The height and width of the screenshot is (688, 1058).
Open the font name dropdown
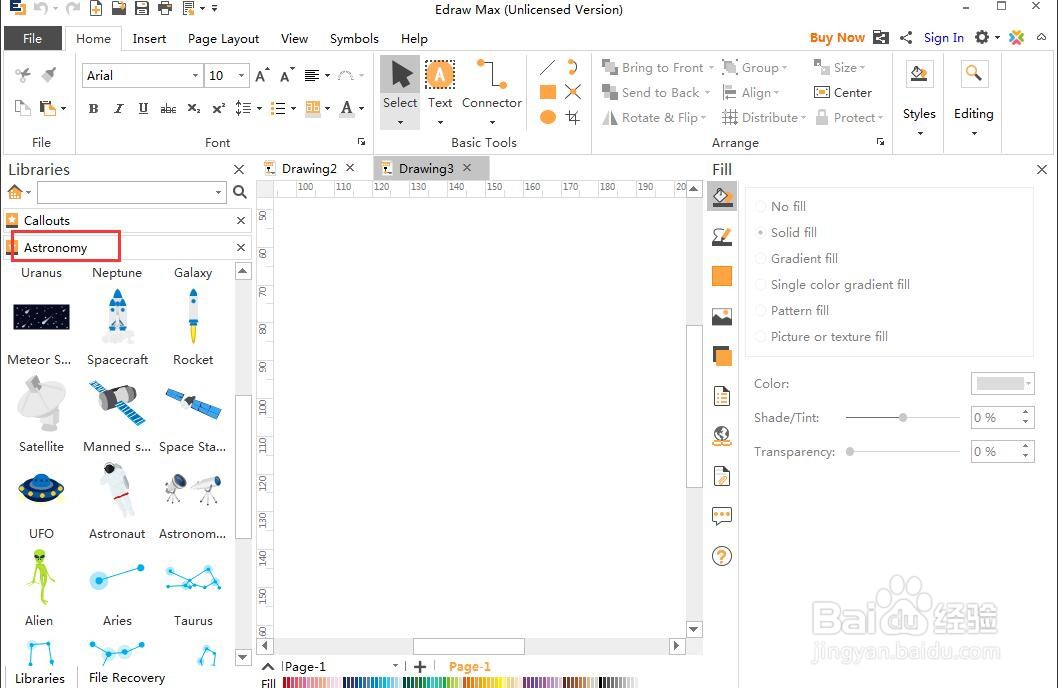195,76
